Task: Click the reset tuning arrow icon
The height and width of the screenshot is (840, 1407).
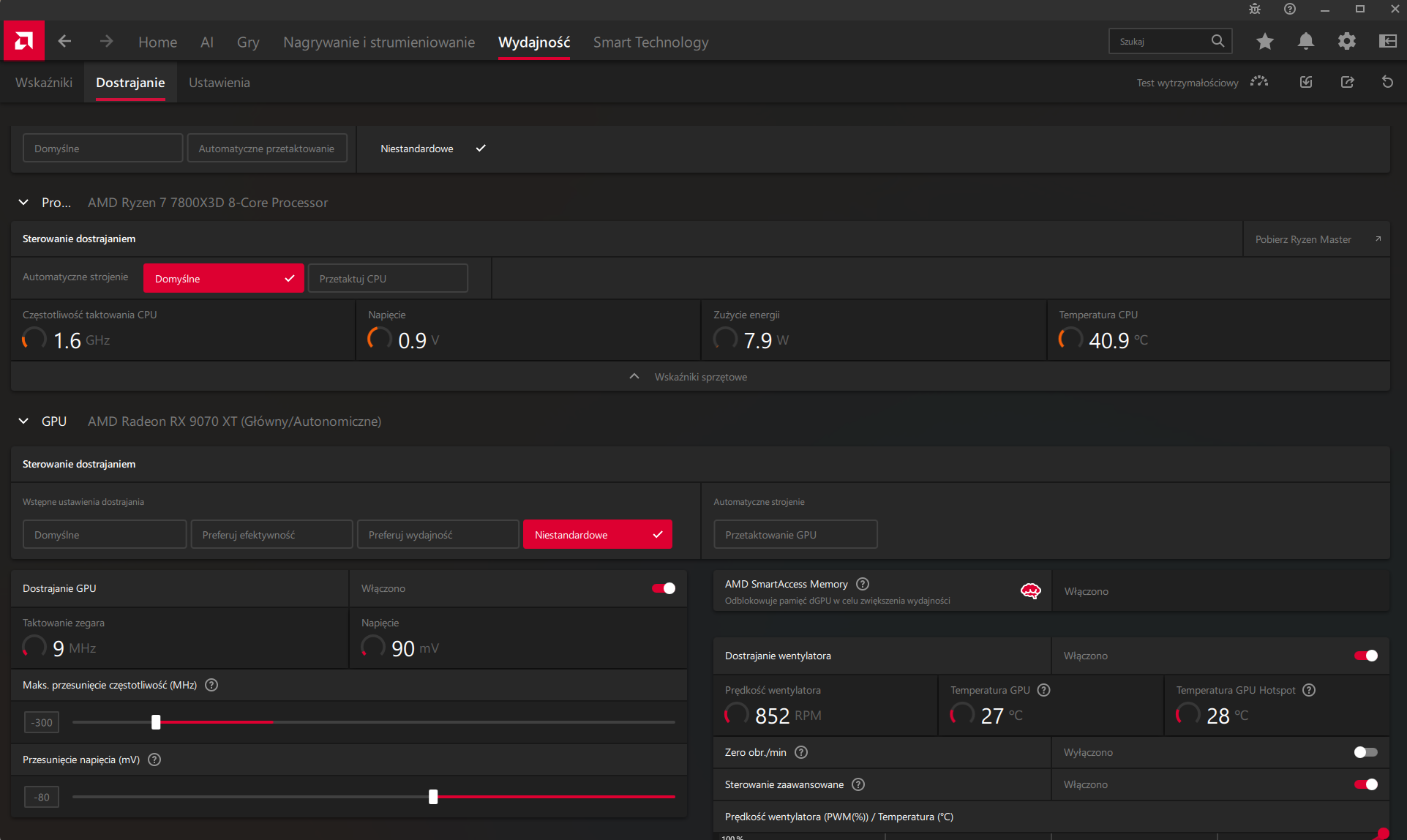Action: point(1387,82)
